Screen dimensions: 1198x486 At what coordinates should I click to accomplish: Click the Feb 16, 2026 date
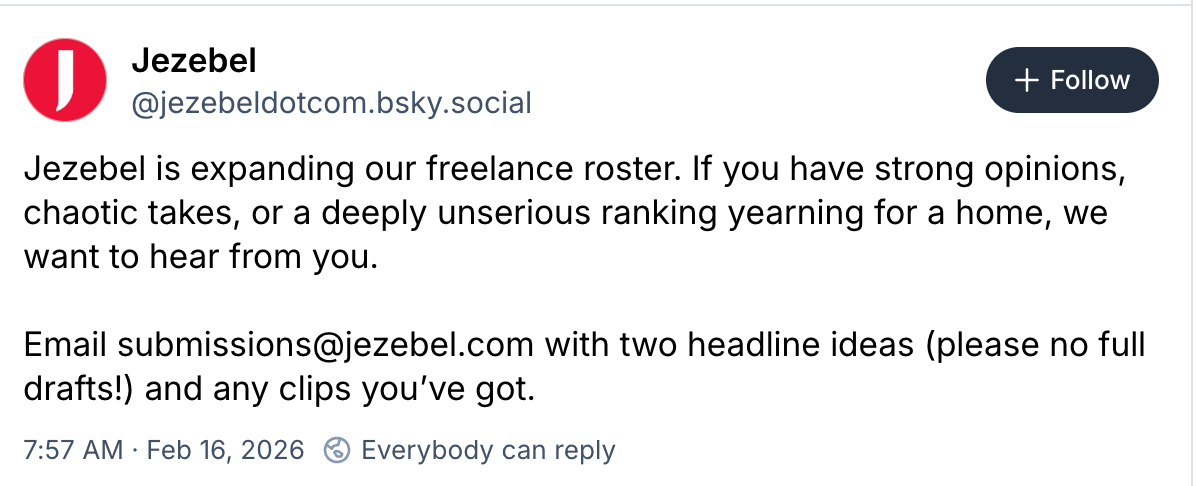(x=225, y=450)
